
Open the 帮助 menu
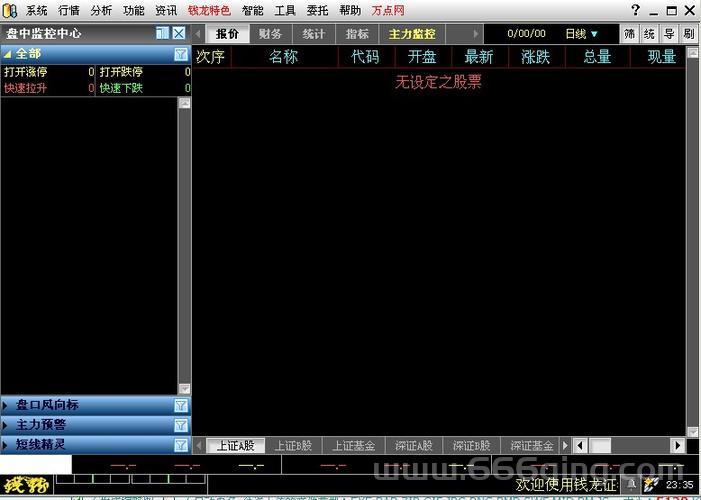350,10
